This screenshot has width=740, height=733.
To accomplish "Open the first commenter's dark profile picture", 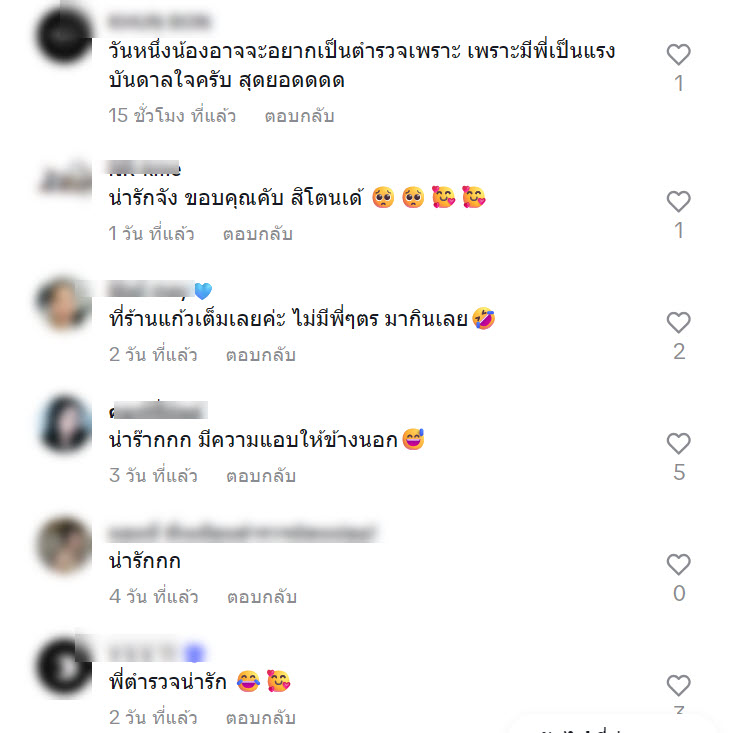I will tap(65, 36).
